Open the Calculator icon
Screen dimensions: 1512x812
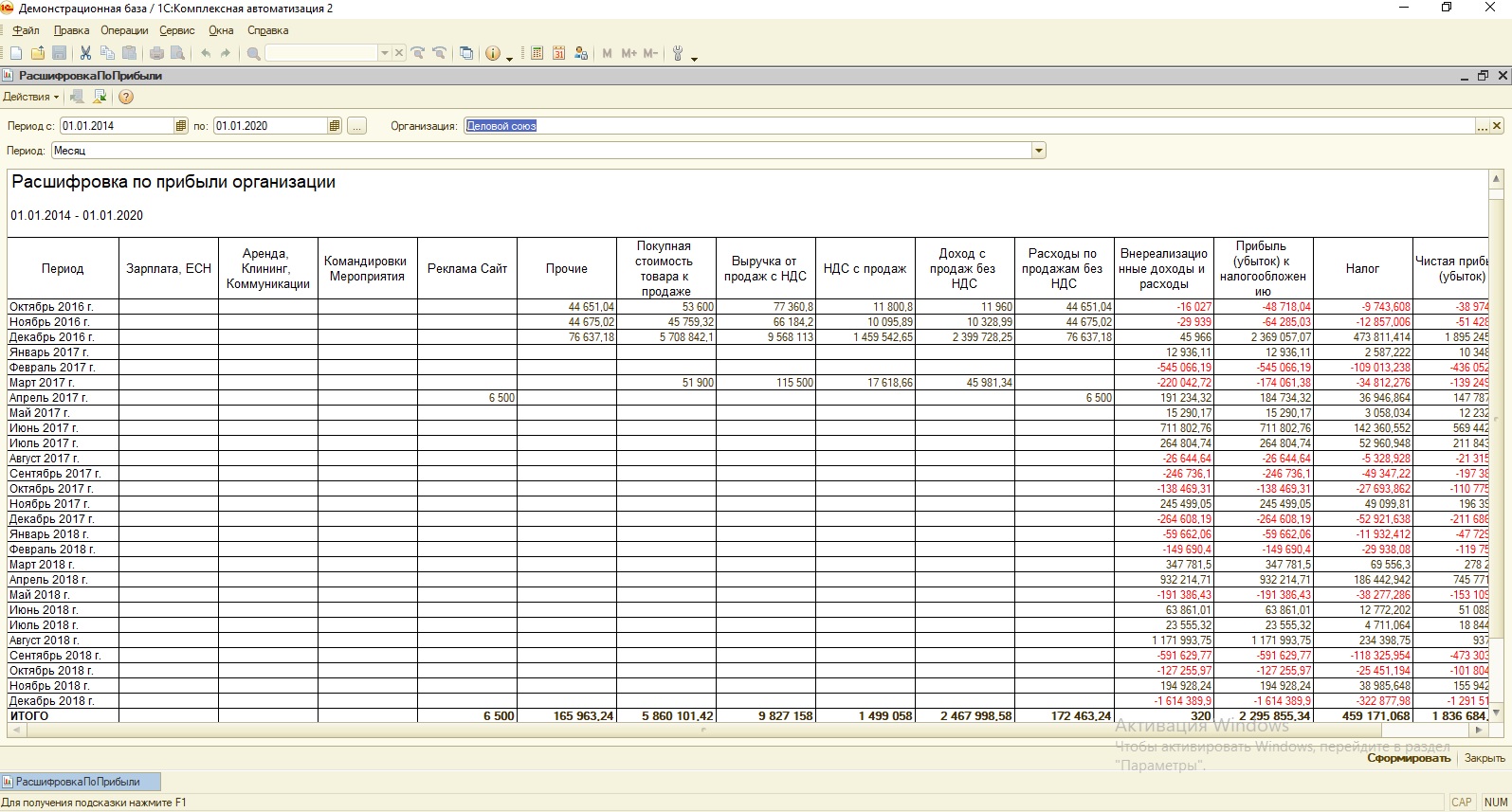pyautogui.click(x=537, y=53)
